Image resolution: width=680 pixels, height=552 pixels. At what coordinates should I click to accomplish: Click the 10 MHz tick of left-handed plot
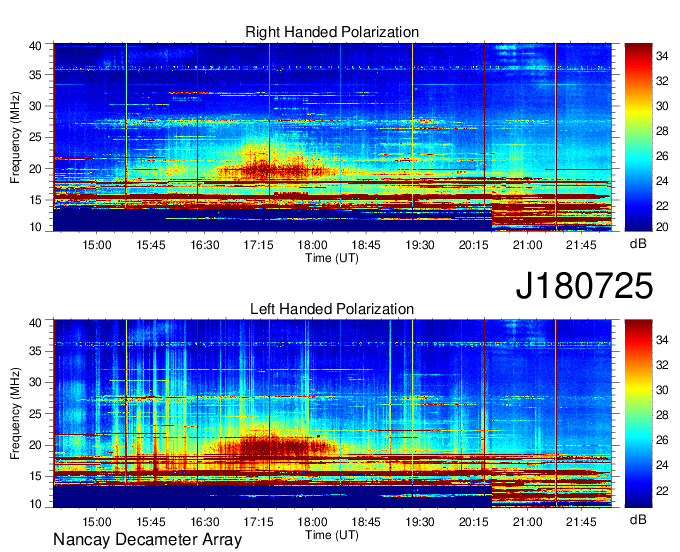pos(36,504)
